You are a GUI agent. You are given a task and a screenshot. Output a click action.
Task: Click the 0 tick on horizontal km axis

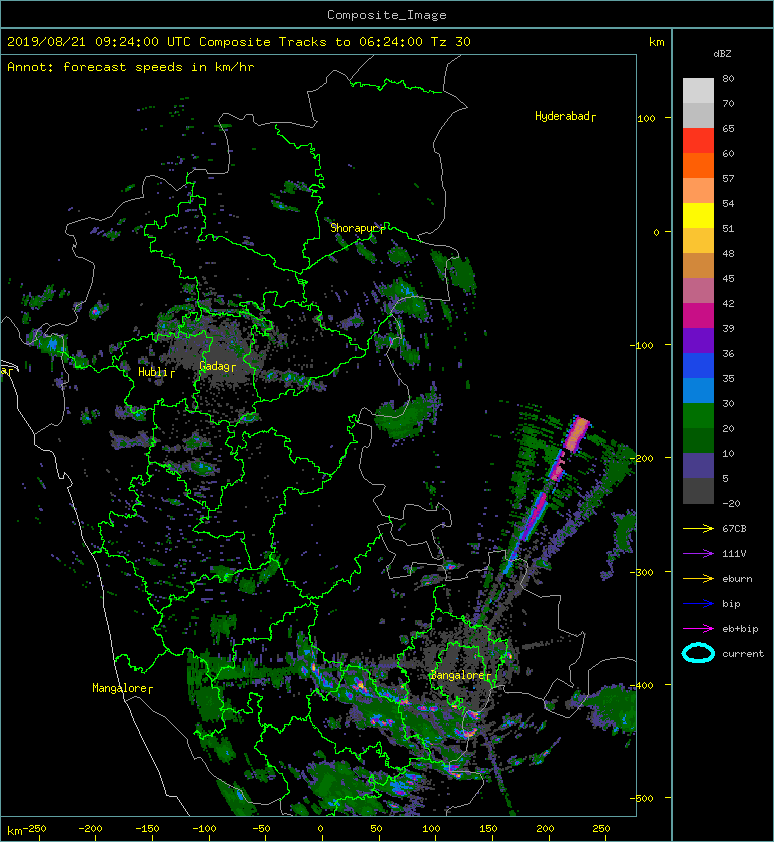[321, 829]
